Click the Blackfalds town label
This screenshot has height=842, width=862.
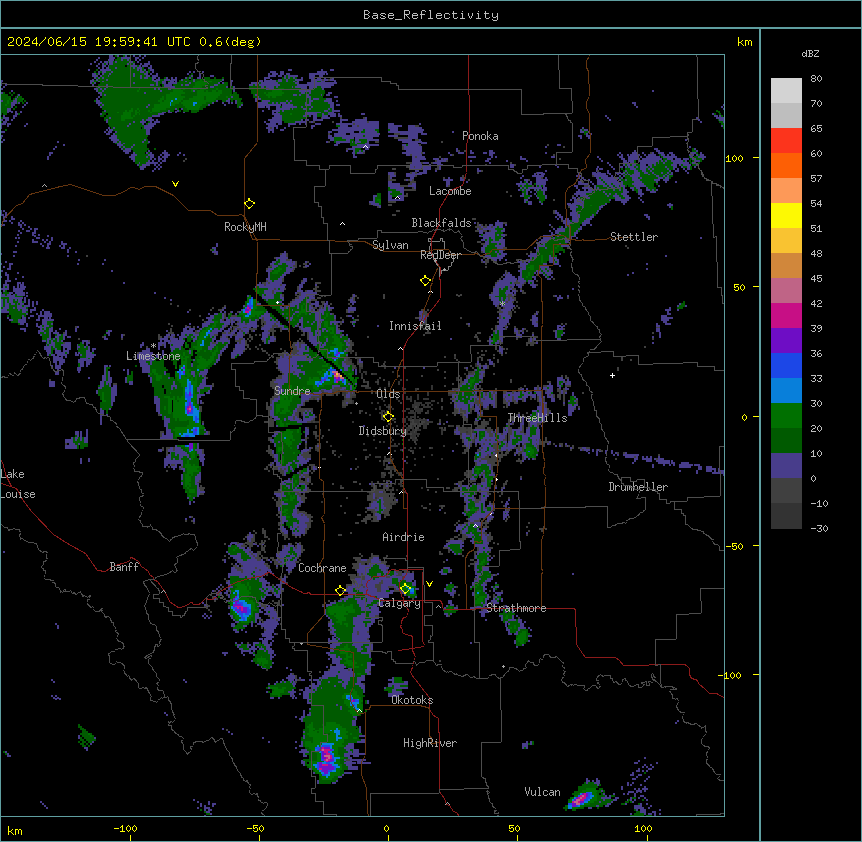441,223
